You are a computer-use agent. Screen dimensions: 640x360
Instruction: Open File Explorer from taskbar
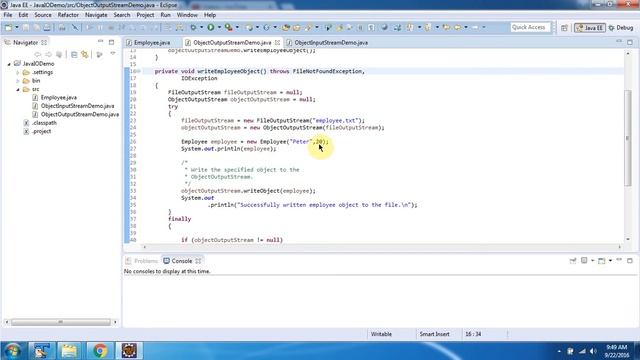pyautogui.click(x=69, y=351)
